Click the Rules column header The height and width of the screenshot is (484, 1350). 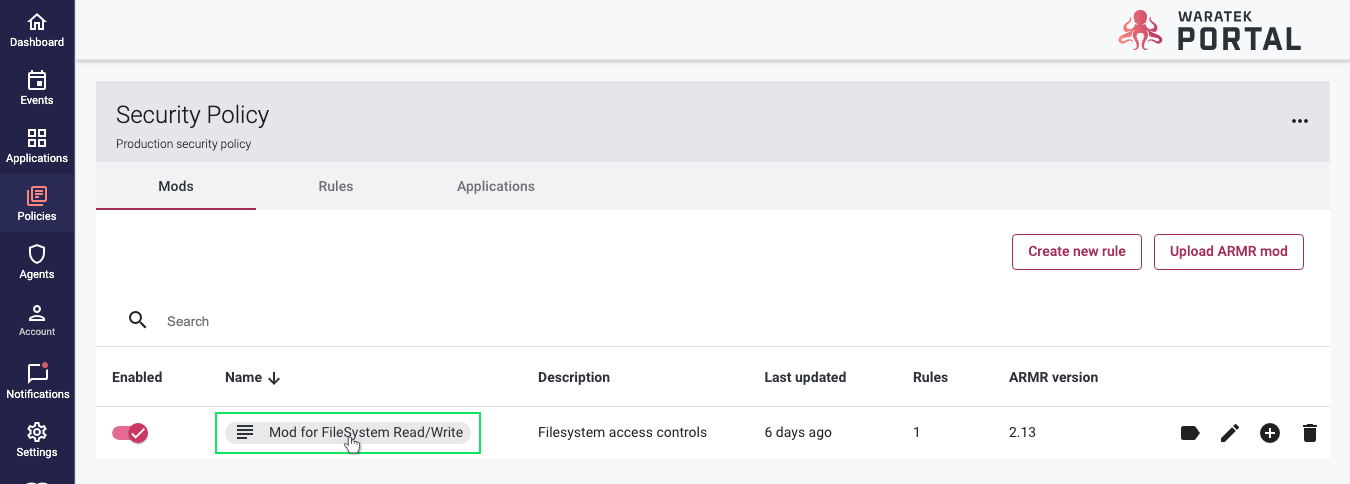point(930,377)
